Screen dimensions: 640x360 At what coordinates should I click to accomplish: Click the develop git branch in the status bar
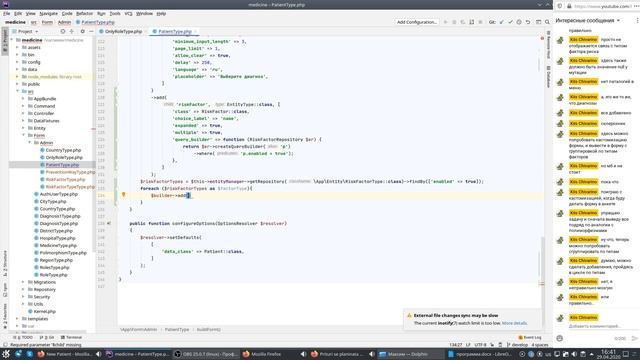tap(517, 345)
